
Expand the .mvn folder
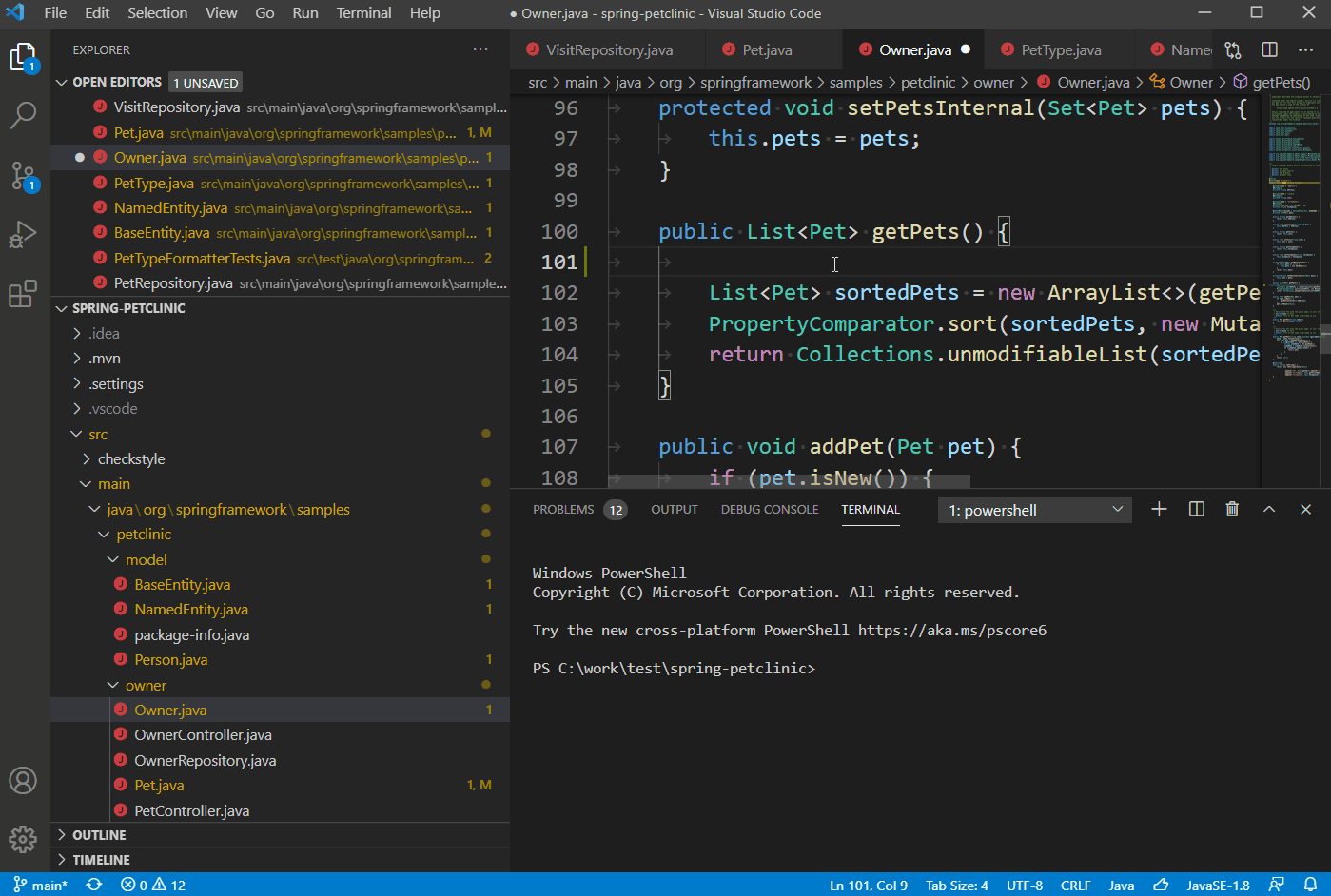coord(105,359)
